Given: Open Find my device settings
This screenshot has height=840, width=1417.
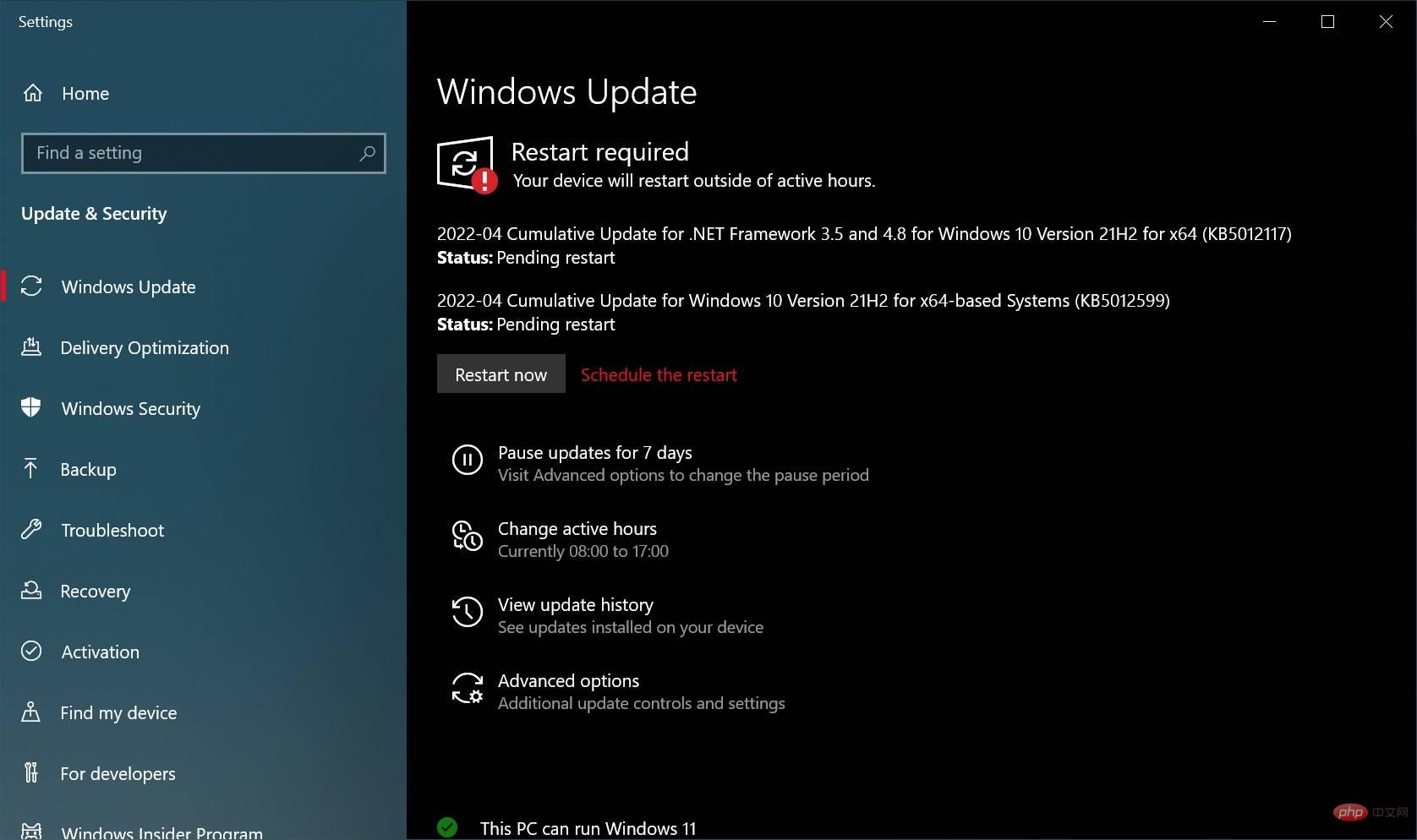Looking at the screenshot, I should [x=203, y=712].
